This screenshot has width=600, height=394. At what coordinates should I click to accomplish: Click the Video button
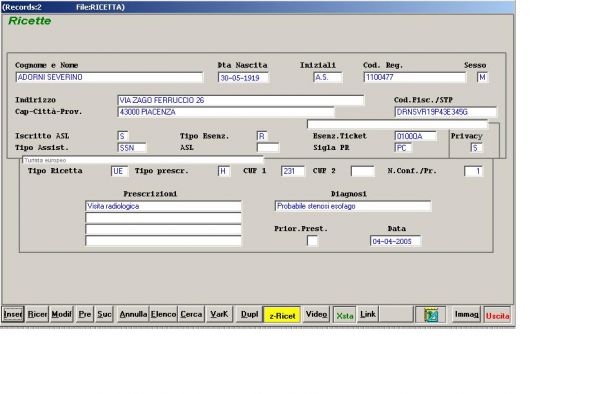pyautogui.click(x=316, y=314)
